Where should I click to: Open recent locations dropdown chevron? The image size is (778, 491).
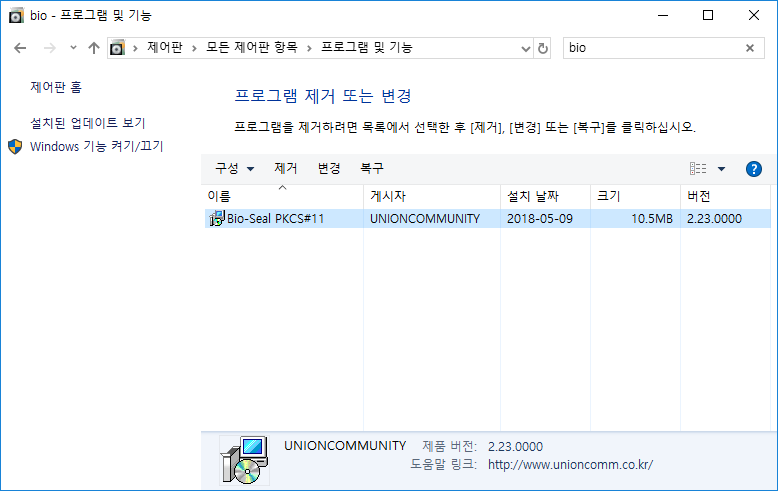(x=73, y=48)
